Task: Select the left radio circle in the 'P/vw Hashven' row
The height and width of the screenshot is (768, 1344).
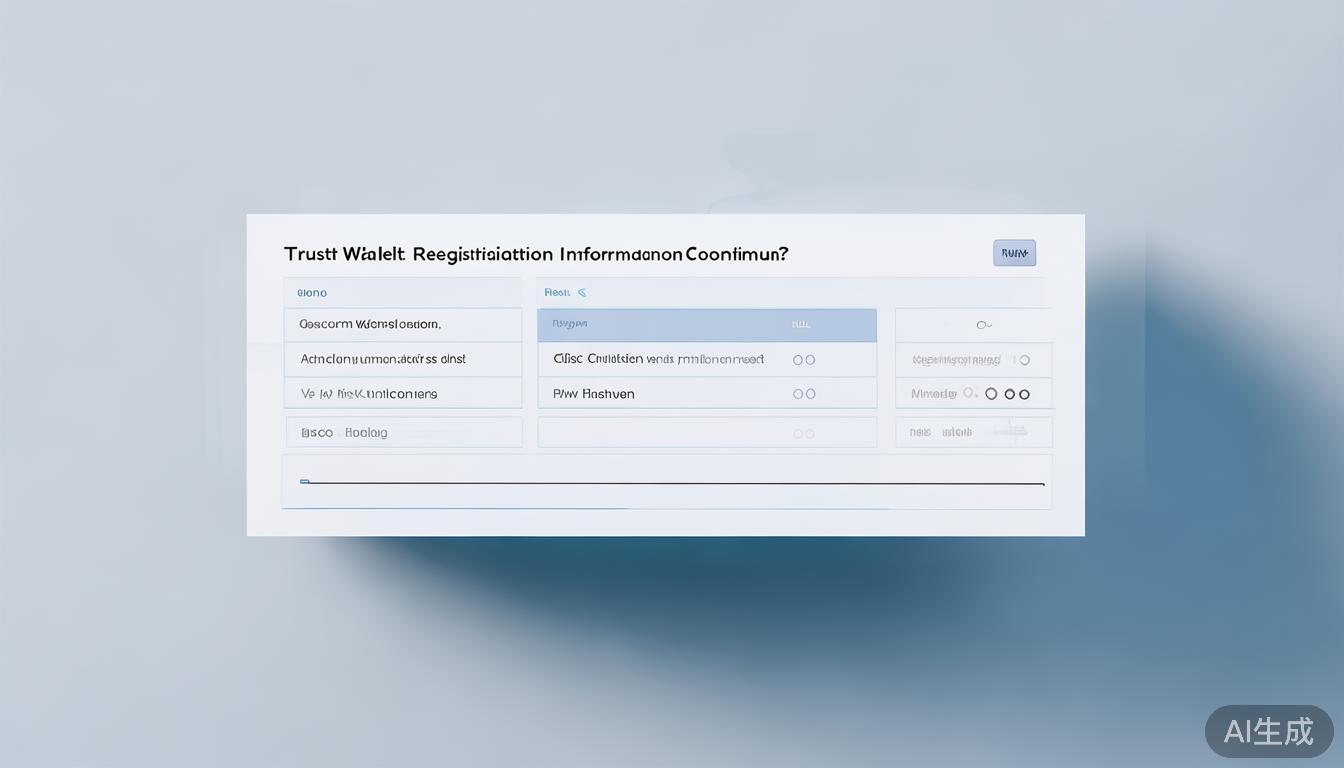Action: (798, 394)
